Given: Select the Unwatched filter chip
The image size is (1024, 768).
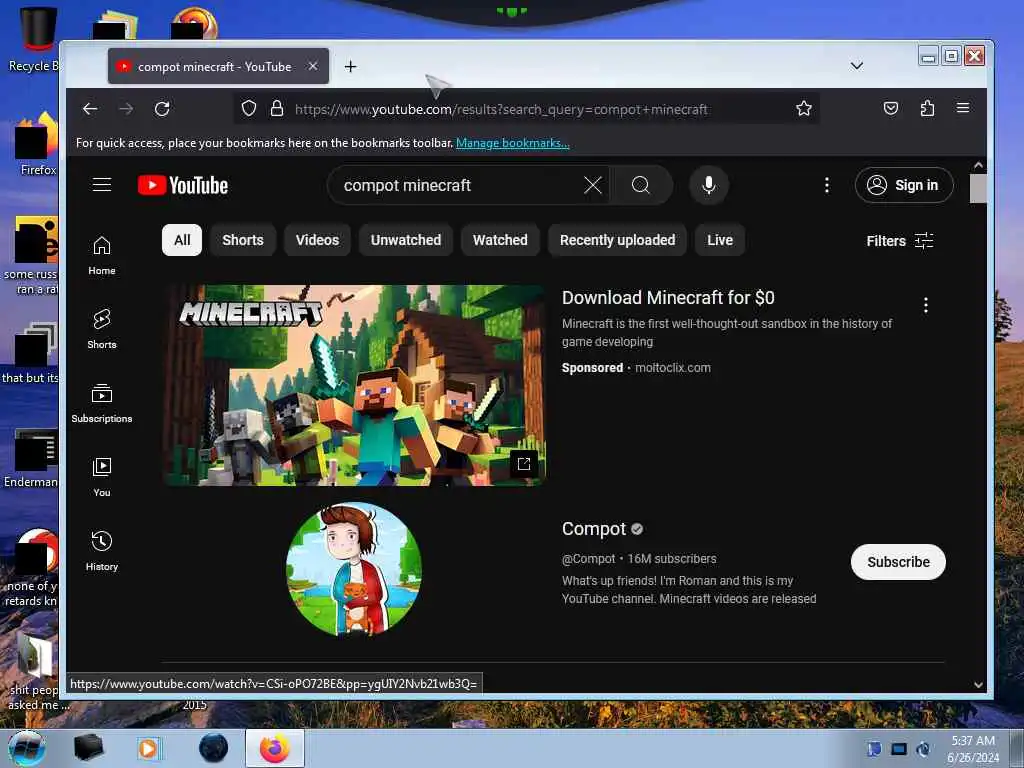Looking at the screenshot, I should coord(406,240).
